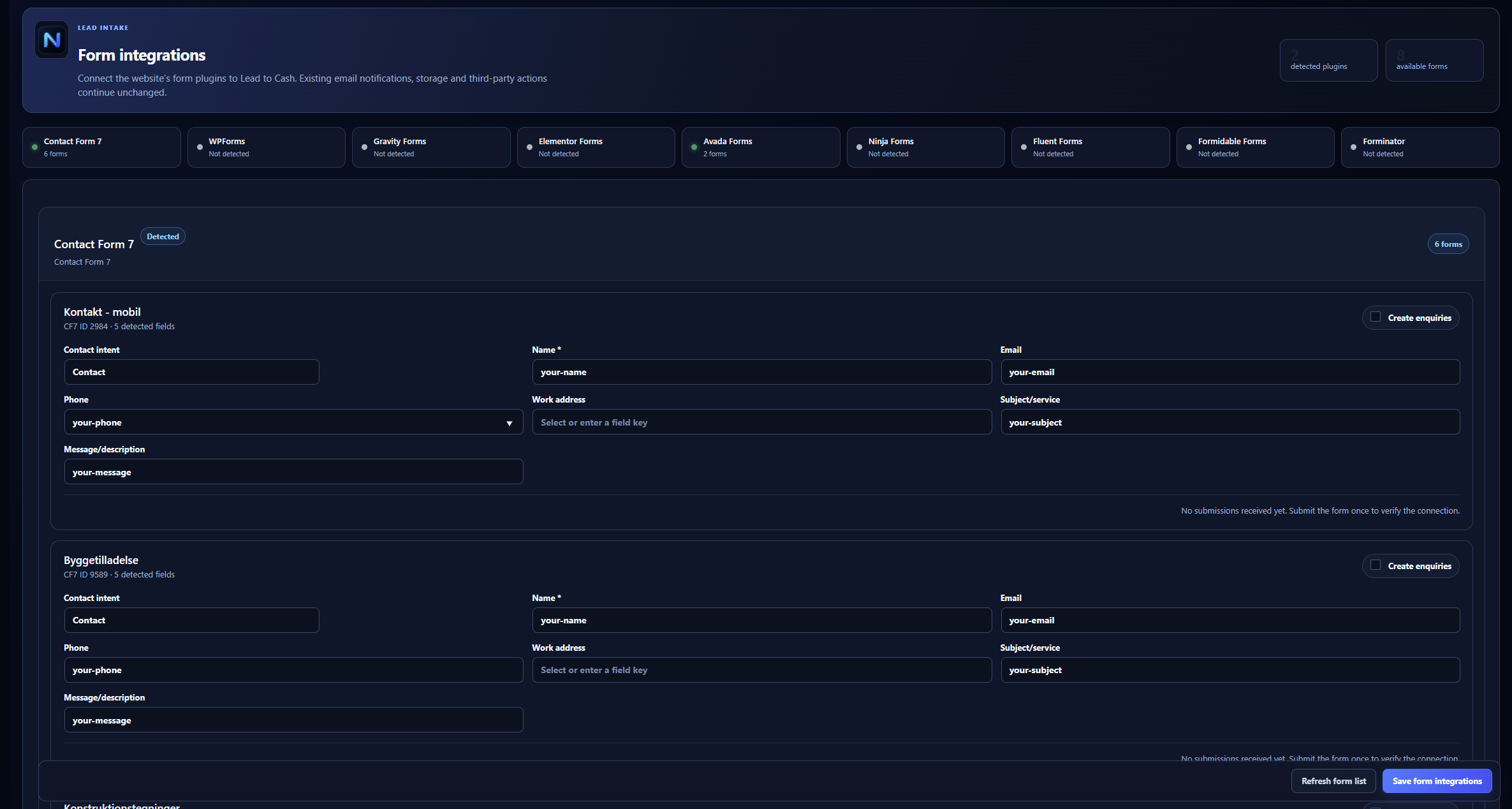Screen dimensions: 1512x809
Task: Select the WPForms plugin tab
Action: tap(267, 147)
